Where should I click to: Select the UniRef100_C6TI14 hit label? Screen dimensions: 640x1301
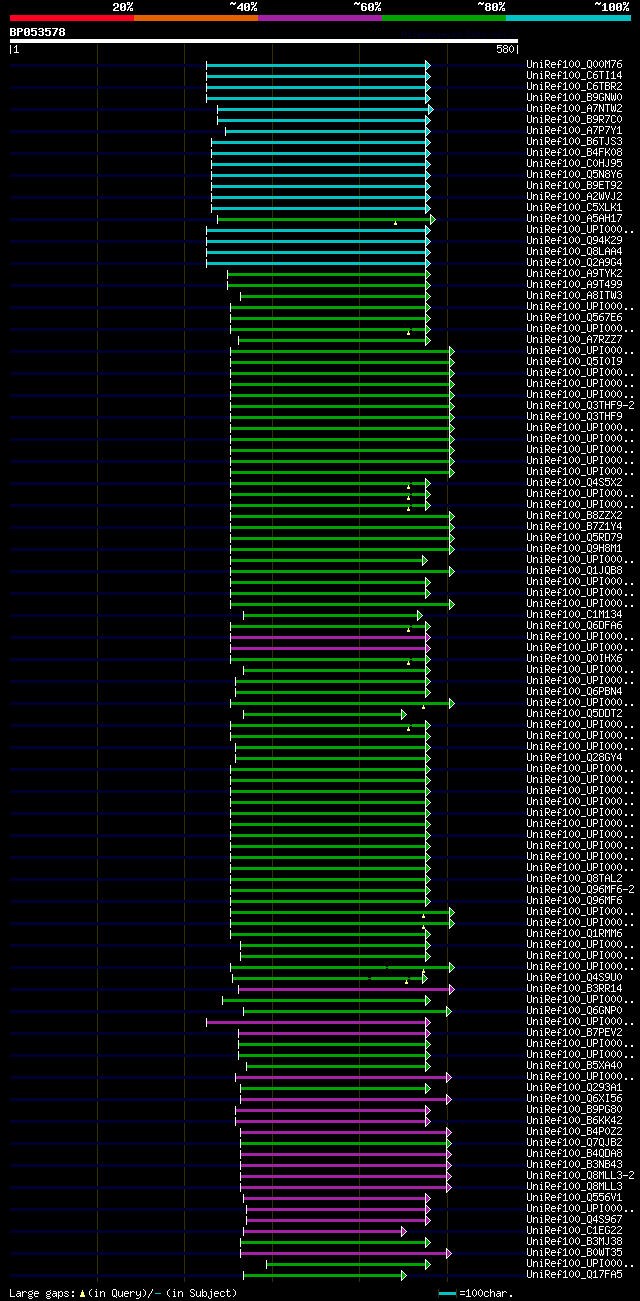click(x=574, y=76)
